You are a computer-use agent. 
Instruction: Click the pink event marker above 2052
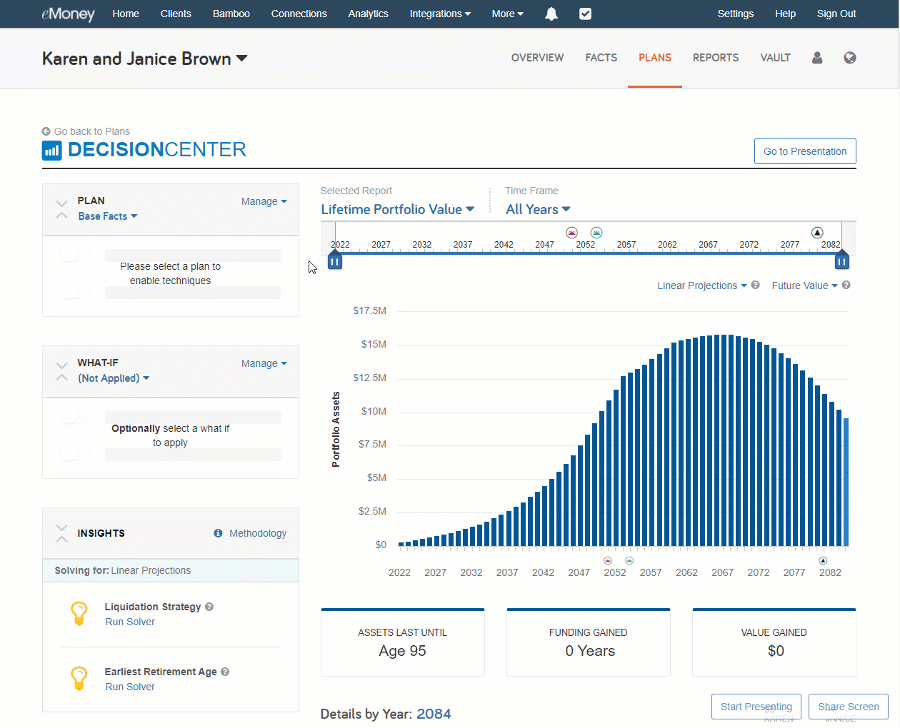coord(571,233)
